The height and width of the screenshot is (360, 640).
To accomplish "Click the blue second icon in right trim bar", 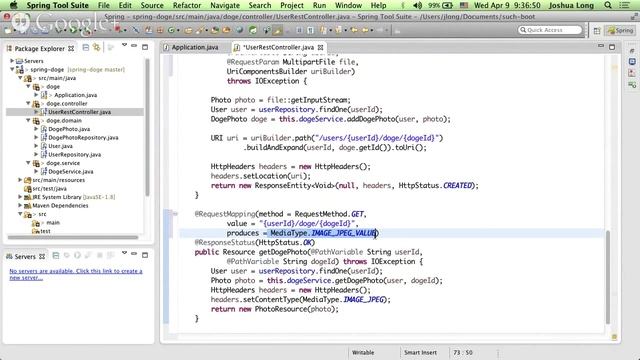I will [632, 62].
